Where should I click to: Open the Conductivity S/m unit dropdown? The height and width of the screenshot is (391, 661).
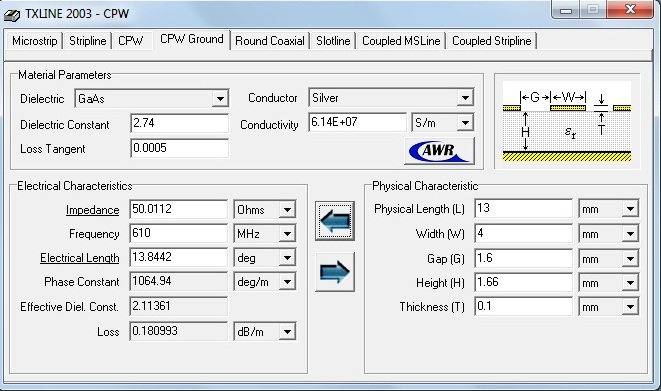point(443,123)
